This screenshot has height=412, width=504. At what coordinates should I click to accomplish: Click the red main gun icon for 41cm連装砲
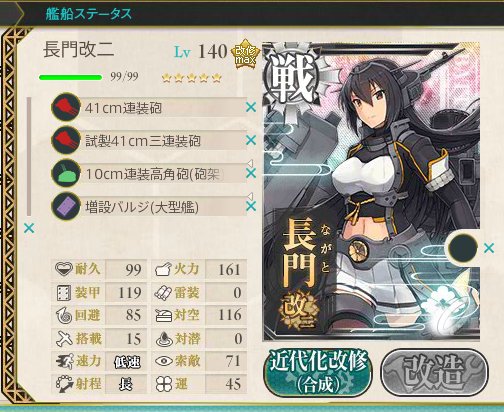66,107
